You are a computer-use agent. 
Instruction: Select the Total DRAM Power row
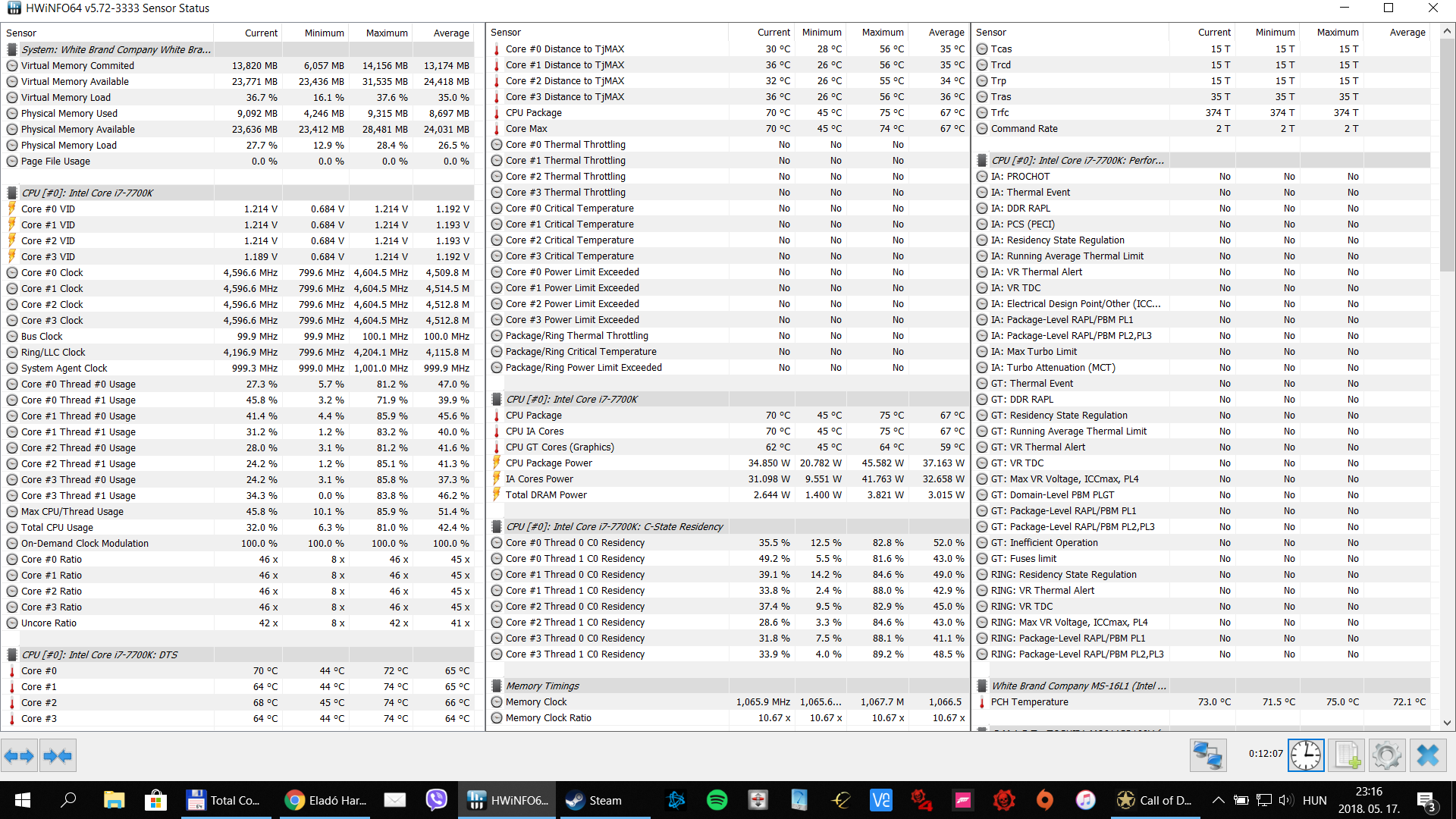(728, 495)
